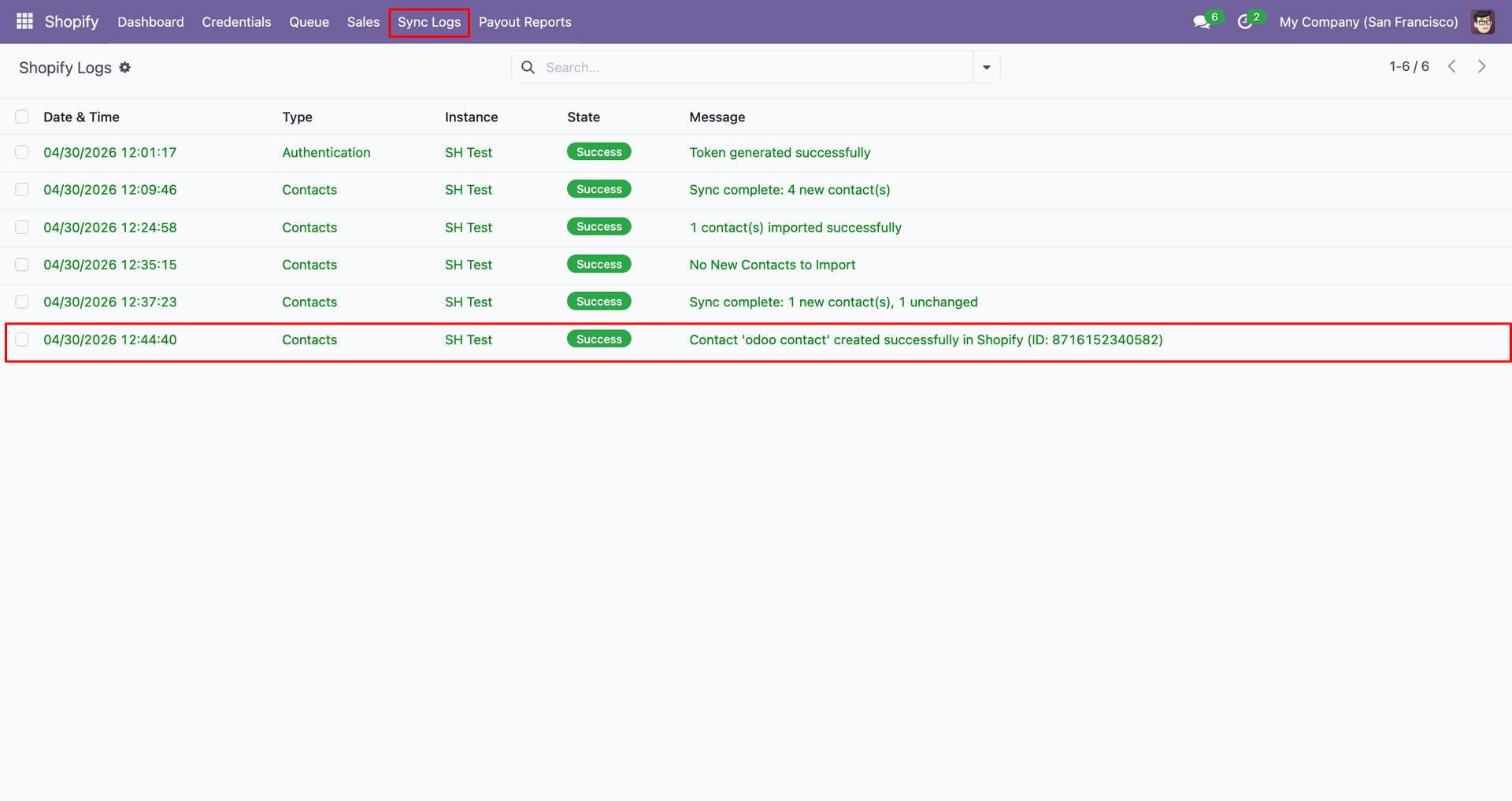Sort by Instance column header
The width and height of the screenshot is (1512, 801).
tap(471, 117)
